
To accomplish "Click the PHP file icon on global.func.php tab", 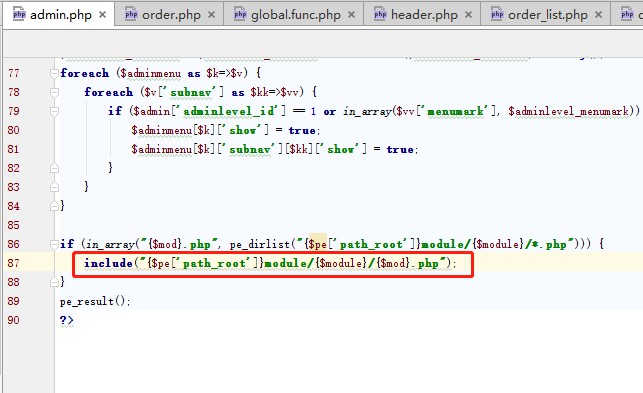I will click(x=240, y=14).
